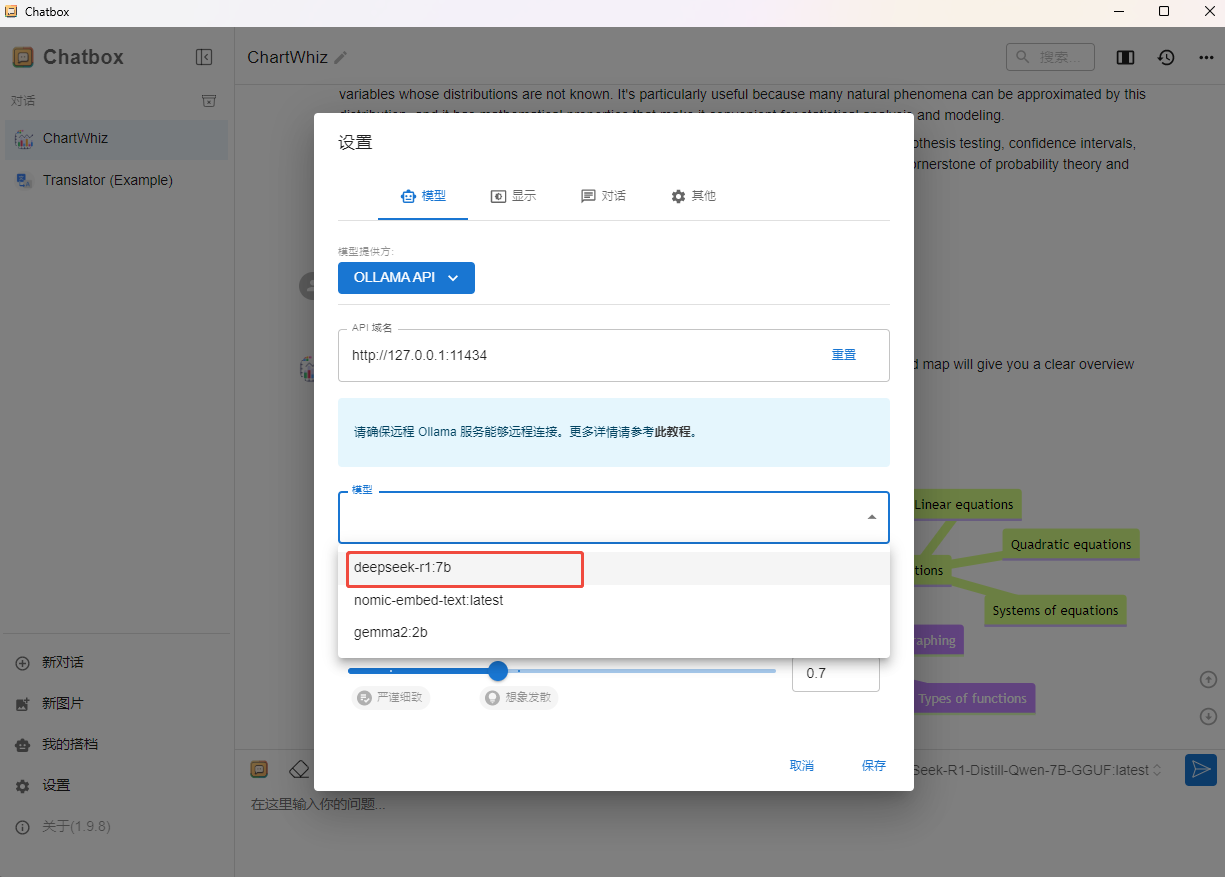Open the 此教程 tutorial link
Viewport: 1225px width, 877px height.
pos(674,432)
